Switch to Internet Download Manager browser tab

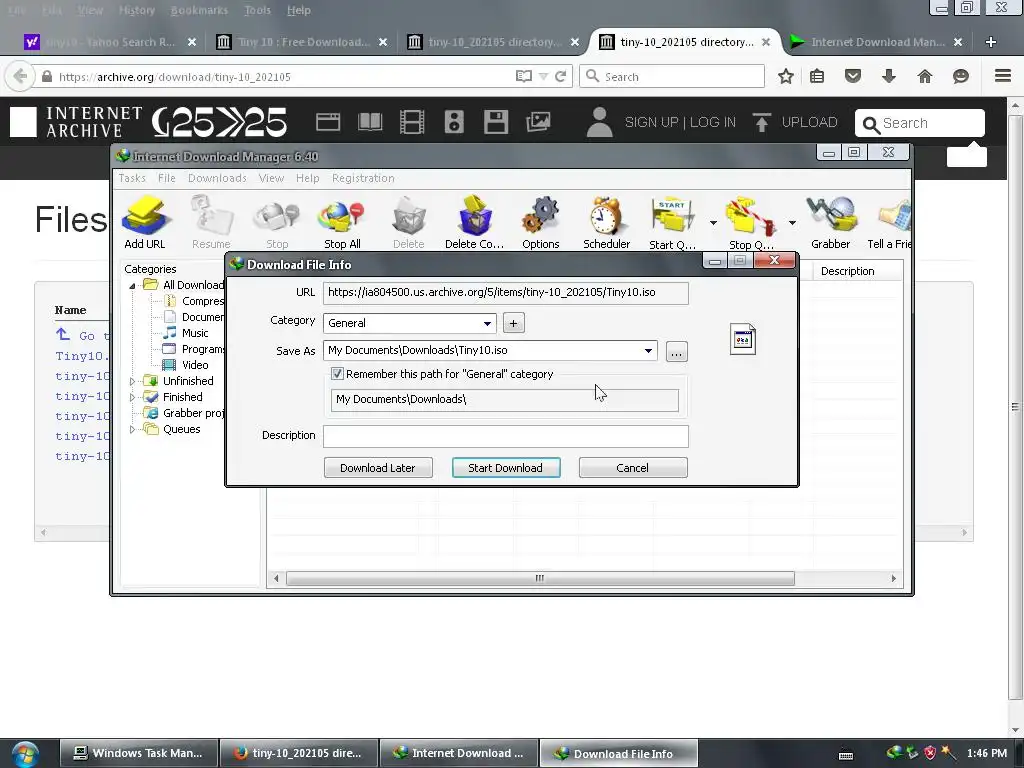point(877,42)
